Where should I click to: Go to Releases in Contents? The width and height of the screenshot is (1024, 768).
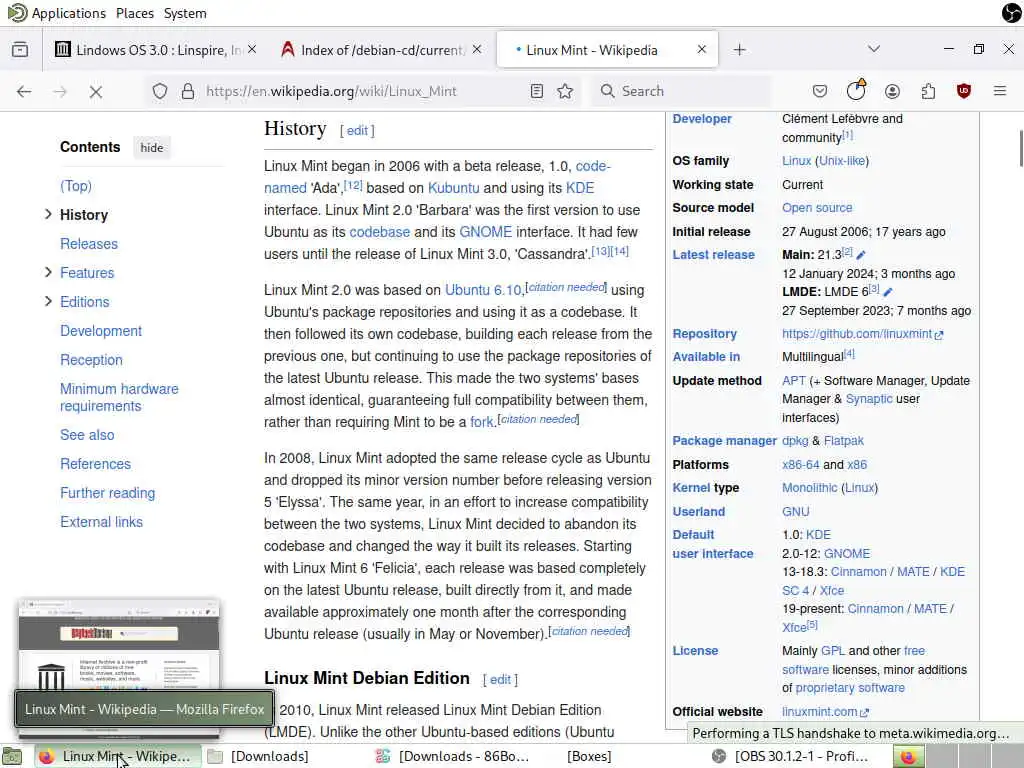point(89,244)
